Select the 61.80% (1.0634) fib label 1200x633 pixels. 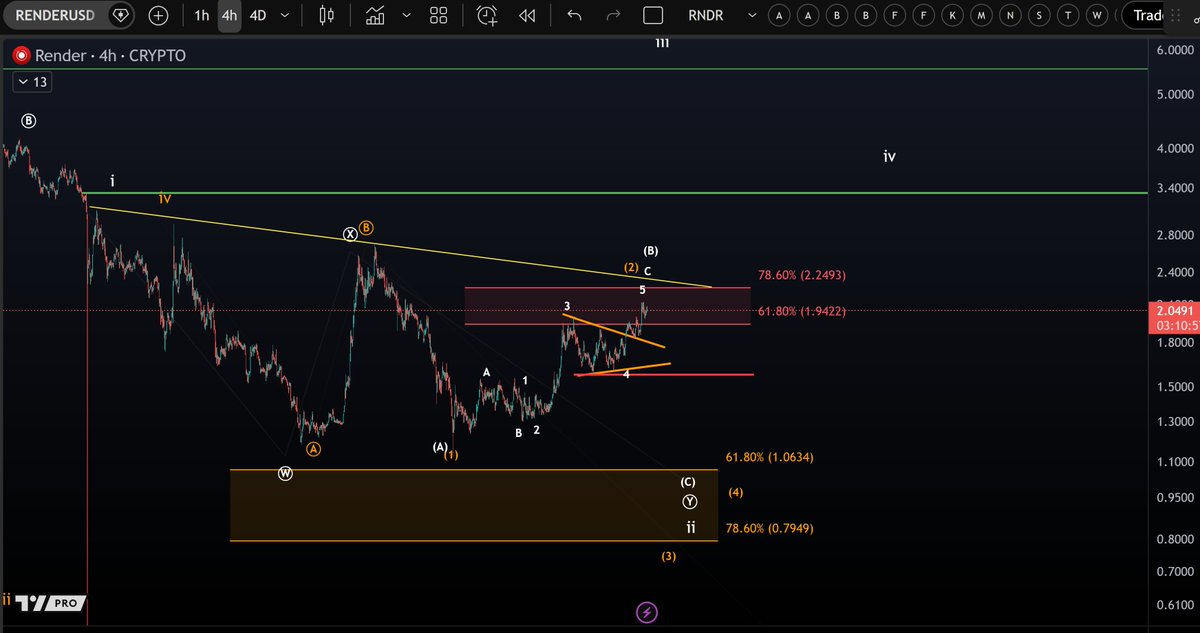point(769,457)
